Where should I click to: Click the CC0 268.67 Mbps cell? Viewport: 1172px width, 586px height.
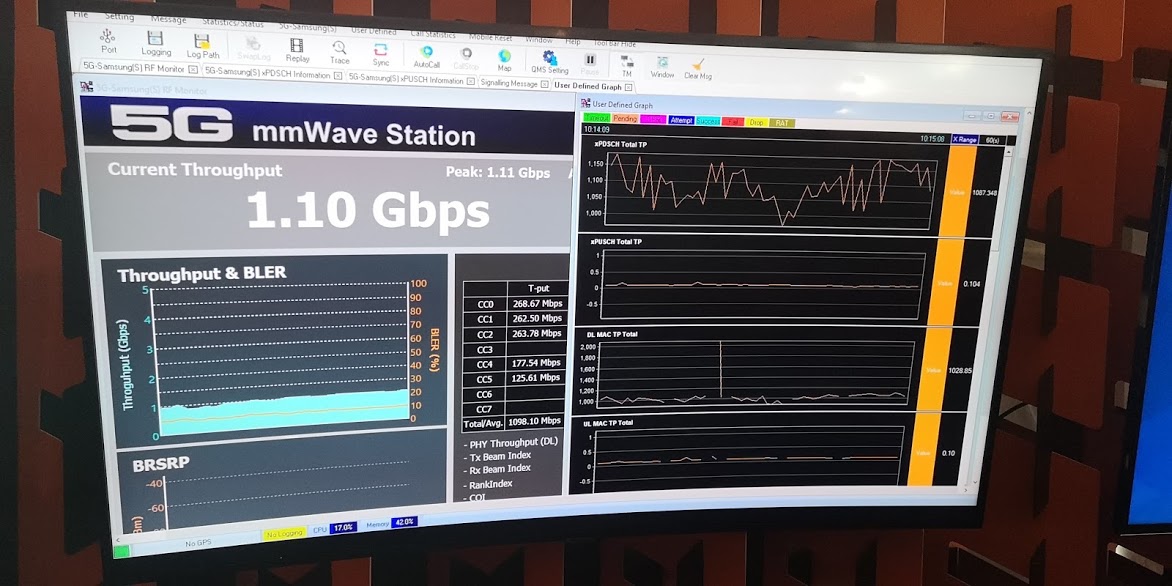pyautogui.click(x=537, y=303)
